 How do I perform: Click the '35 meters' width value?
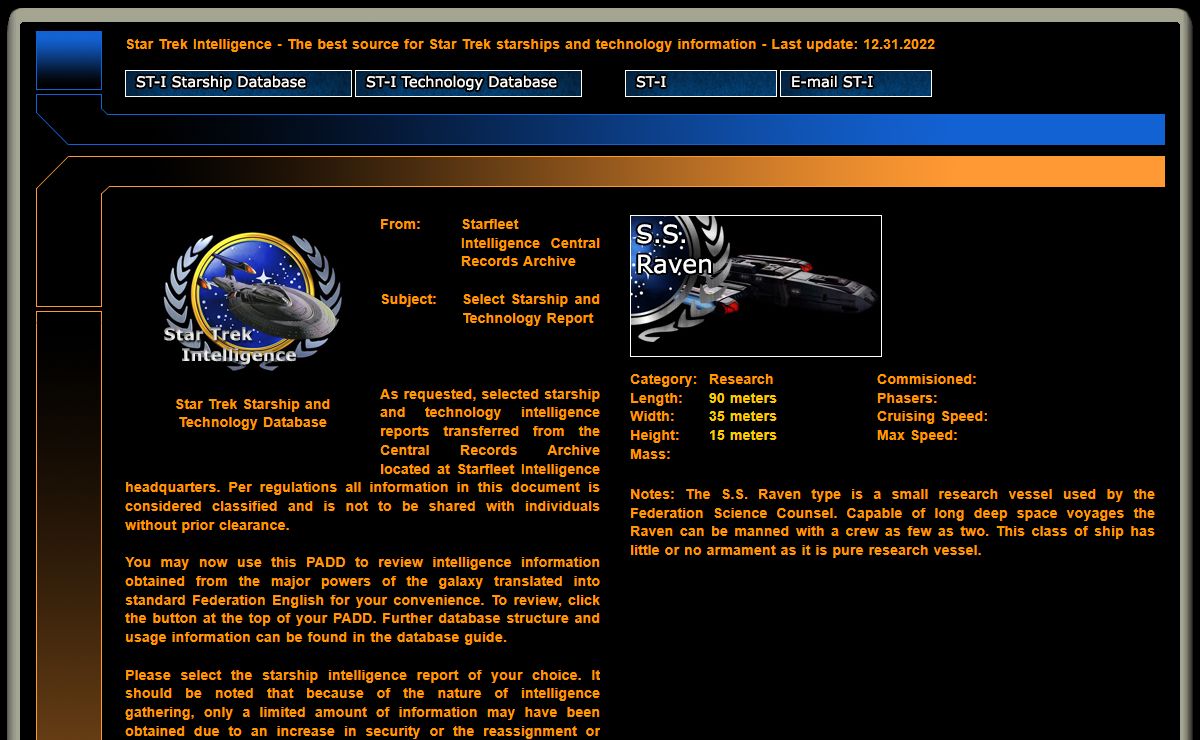point(743,417)
